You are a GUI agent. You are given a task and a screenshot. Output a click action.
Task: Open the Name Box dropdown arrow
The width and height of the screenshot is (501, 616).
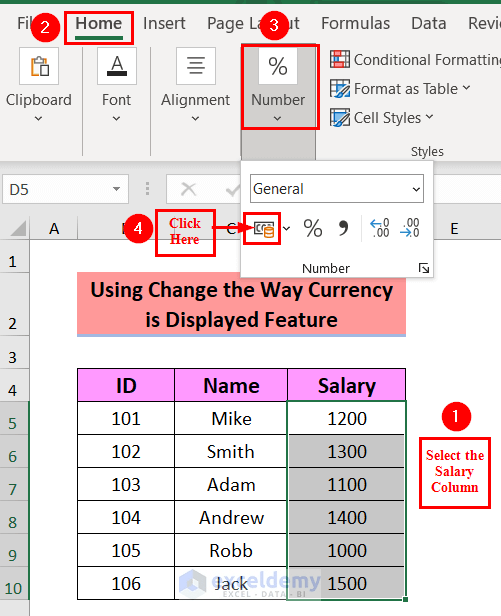(116, 189)
